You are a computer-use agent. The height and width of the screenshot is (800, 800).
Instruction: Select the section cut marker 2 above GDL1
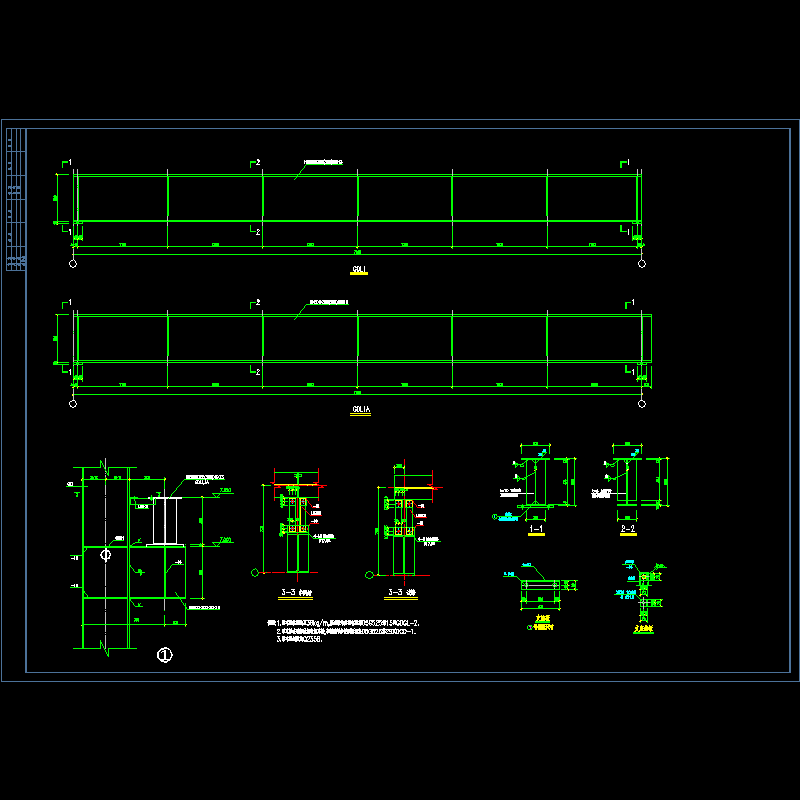(257, 162)
